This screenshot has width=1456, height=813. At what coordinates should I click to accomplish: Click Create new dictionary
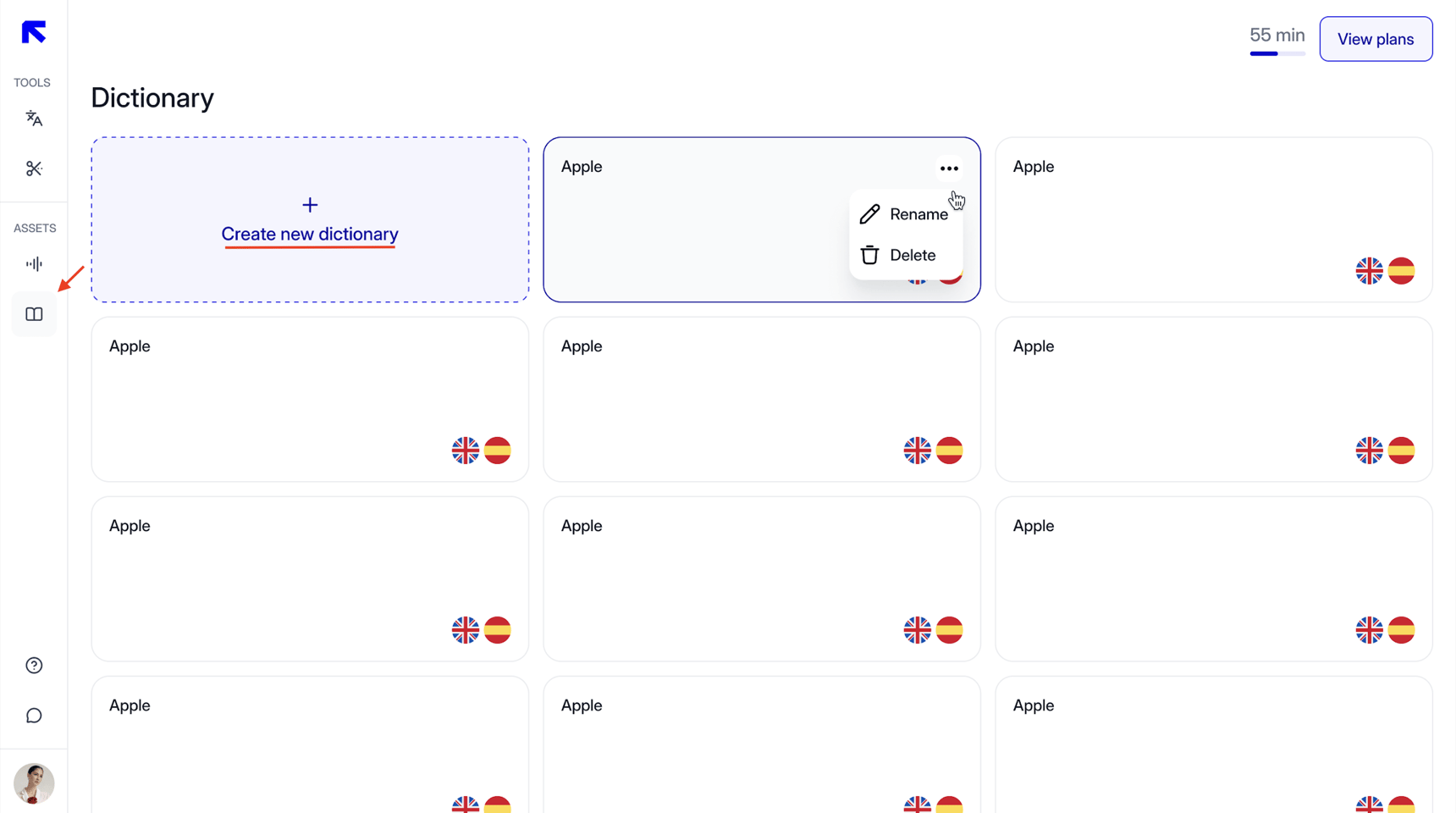click(309, 234)
